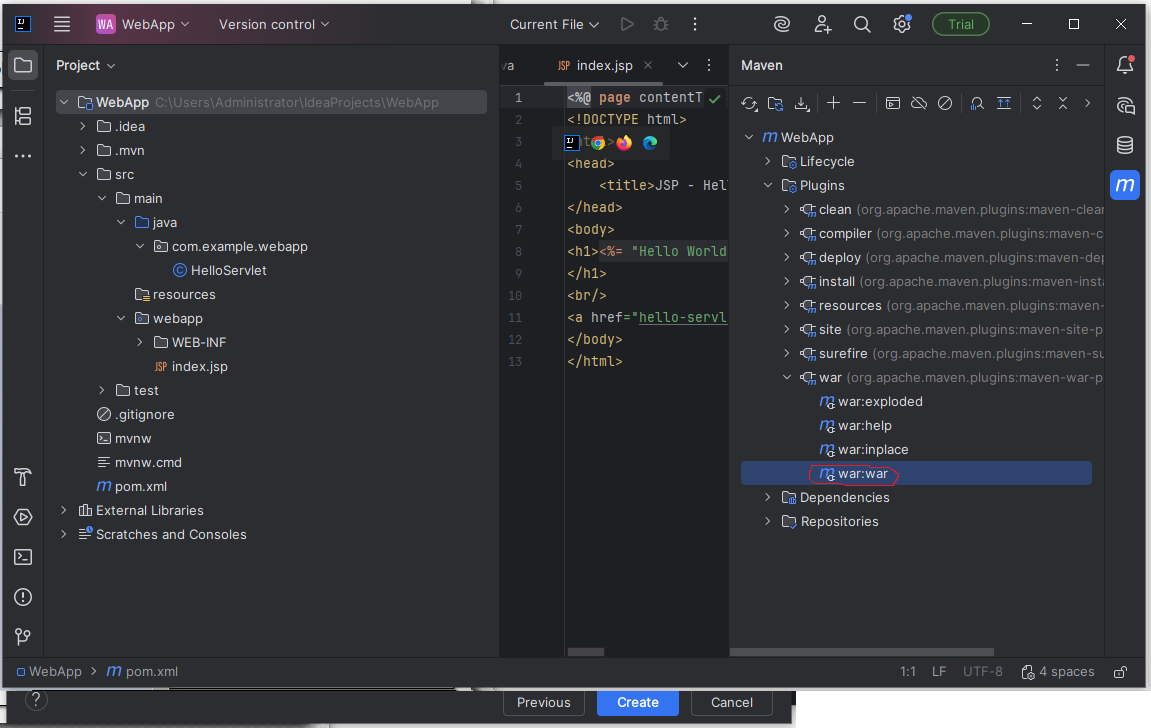1151x728 pixels.
Task: Click Execute Maven Goal icon
Action: tap(893, 103)
